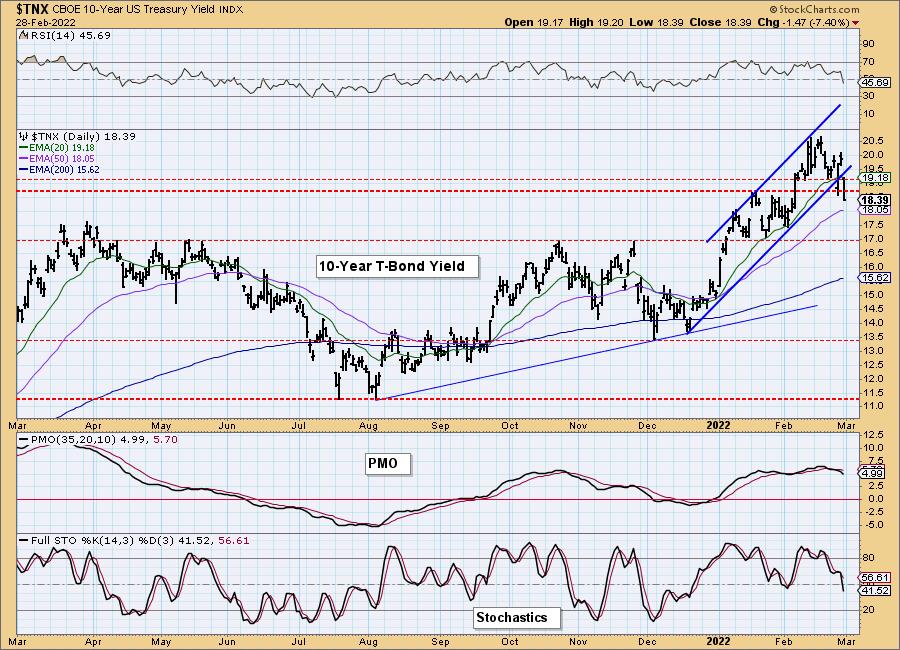Click the PMO annotation box
This screenshot has width=900, height=650.
[x=388, y=463]
